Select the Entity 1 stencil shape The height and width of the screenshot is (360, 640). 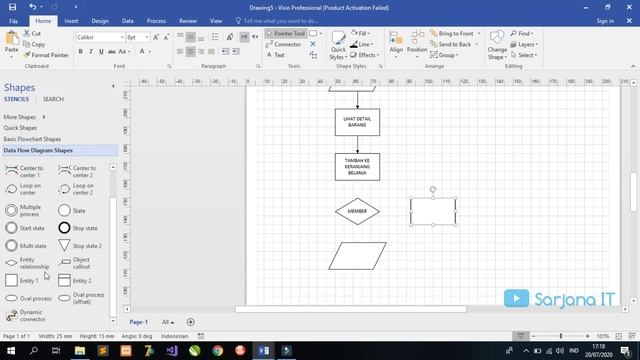pos(22,280)
